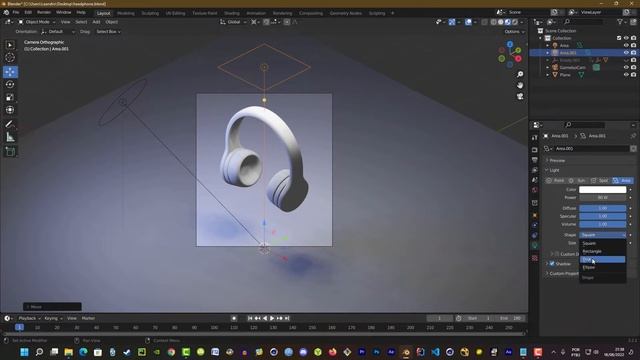Activate the Move tool
Viewport: 640px width, 360px height.
click(x=10, y=72)
